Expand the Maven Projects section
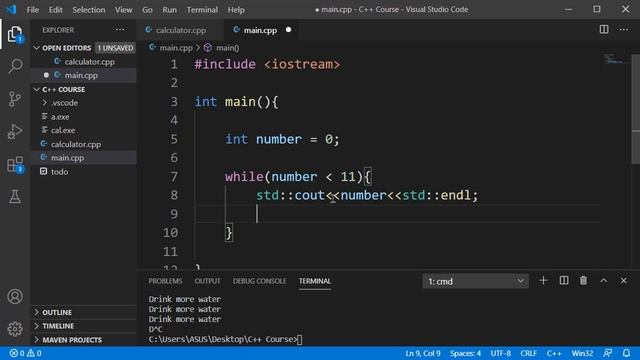The image size is (640, 360). point(84,340)
